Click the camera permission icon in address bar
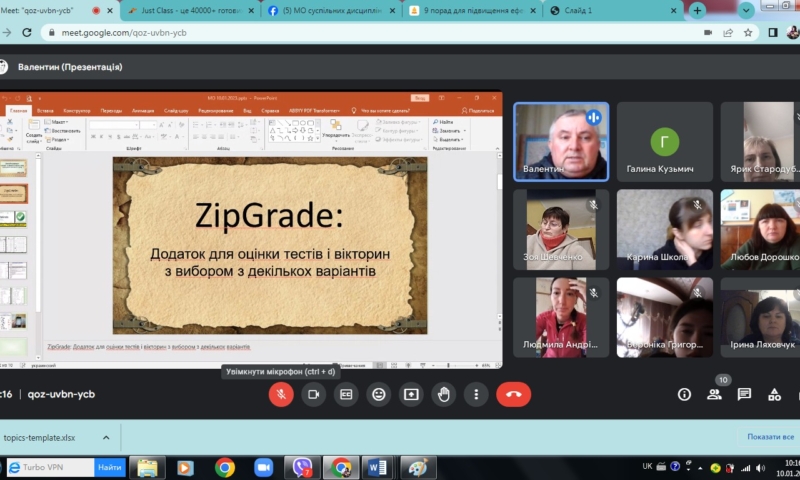The image size is (800, 480). 708,33
